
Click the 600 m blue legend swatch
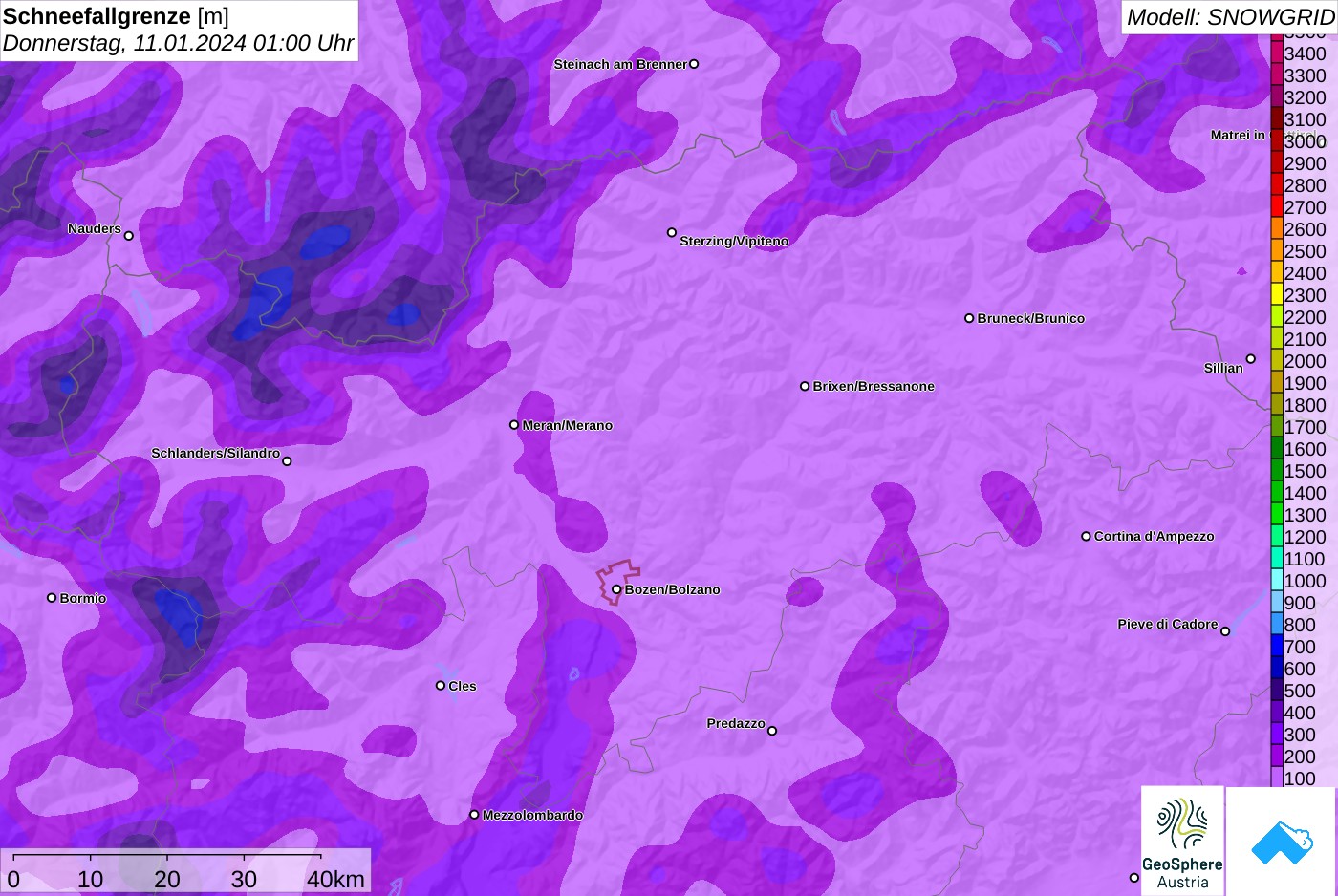(x=1277, y=669)
